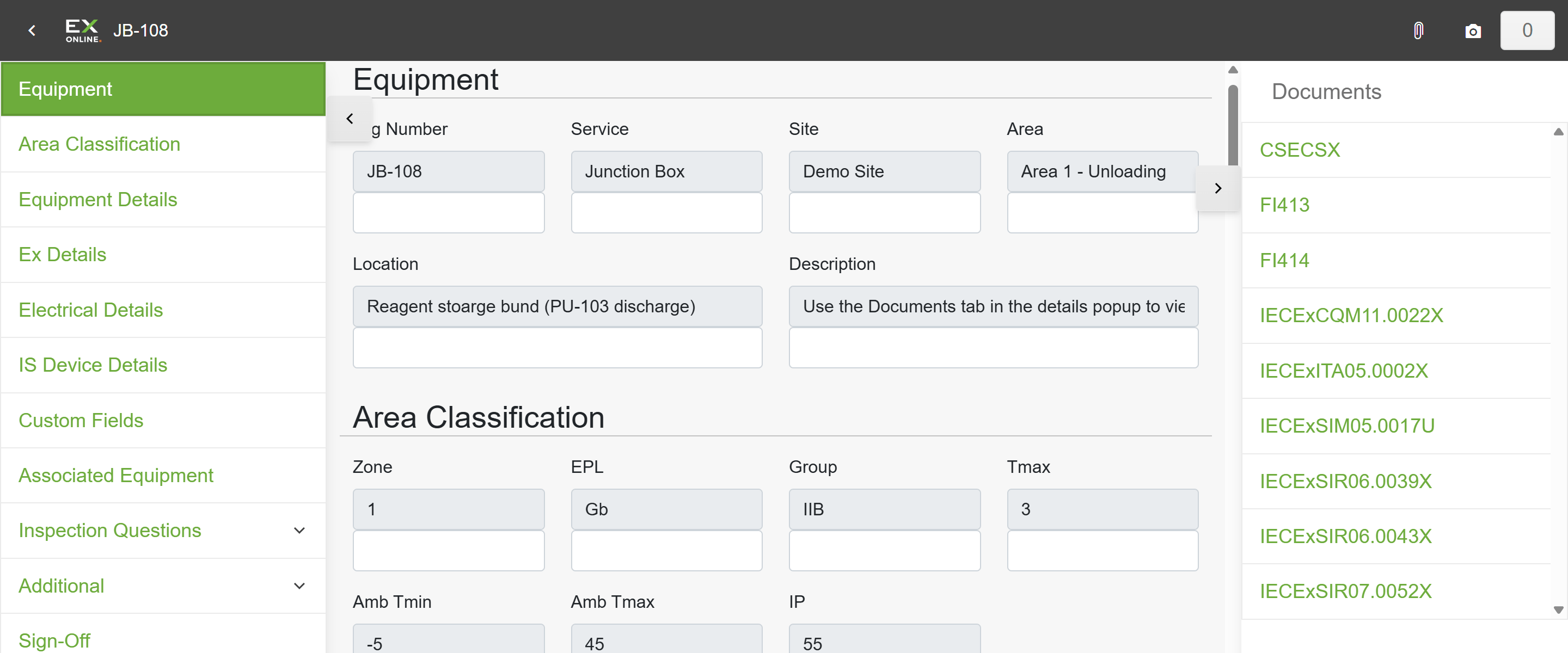
Task: Open the CSECSX document
Action: pyautogui.click(x=1396, y=150)
